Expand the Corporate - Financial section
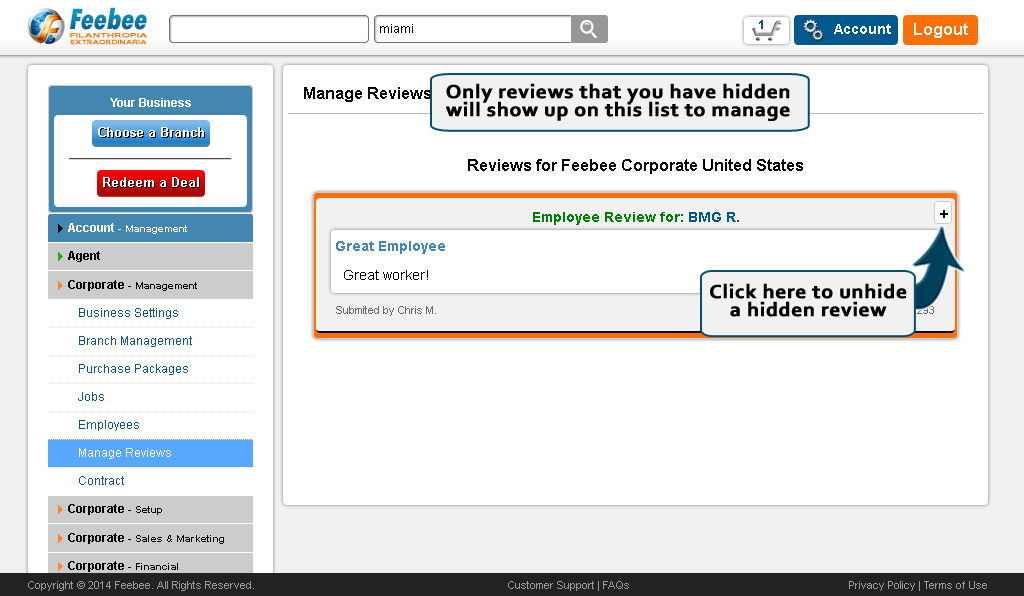 click(x=150, y=566)
